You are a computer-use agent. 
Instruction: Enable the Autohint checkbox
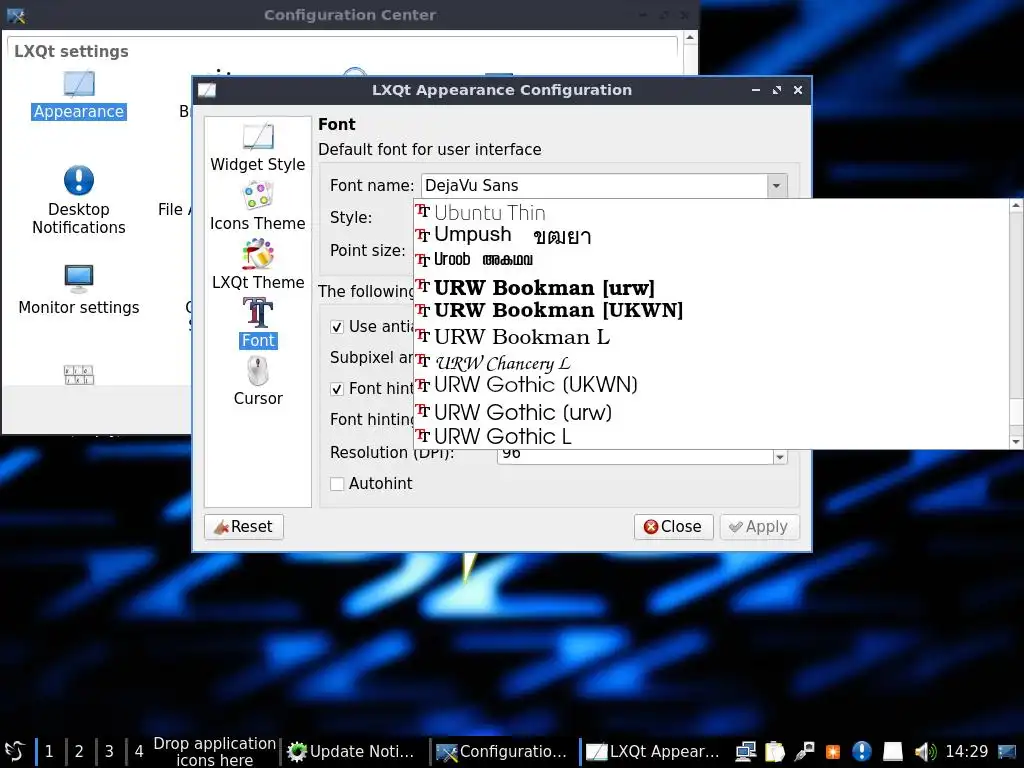point(337,484)
